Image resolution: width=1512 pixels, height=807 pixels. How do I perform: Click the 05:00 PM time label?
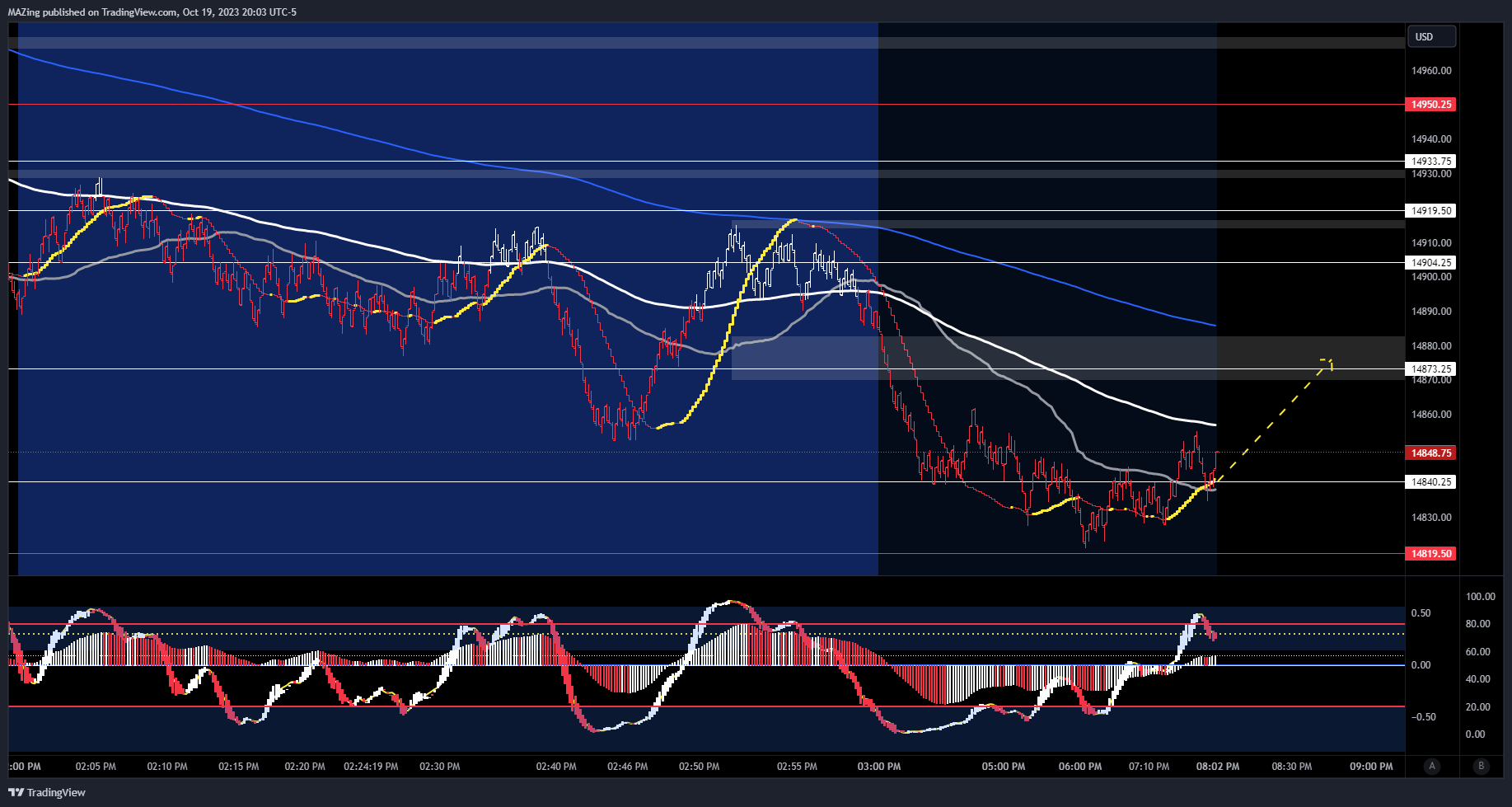(1004, 767)
